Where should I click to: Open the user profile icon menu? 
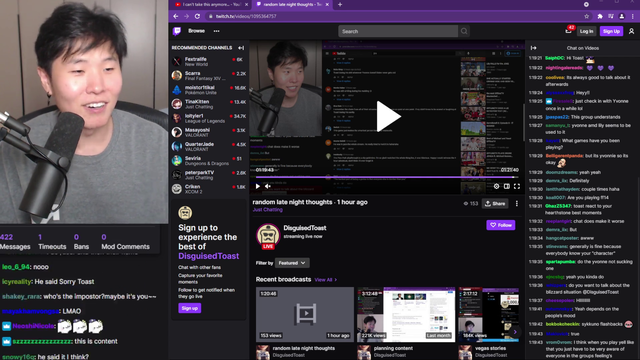(631, 31)
